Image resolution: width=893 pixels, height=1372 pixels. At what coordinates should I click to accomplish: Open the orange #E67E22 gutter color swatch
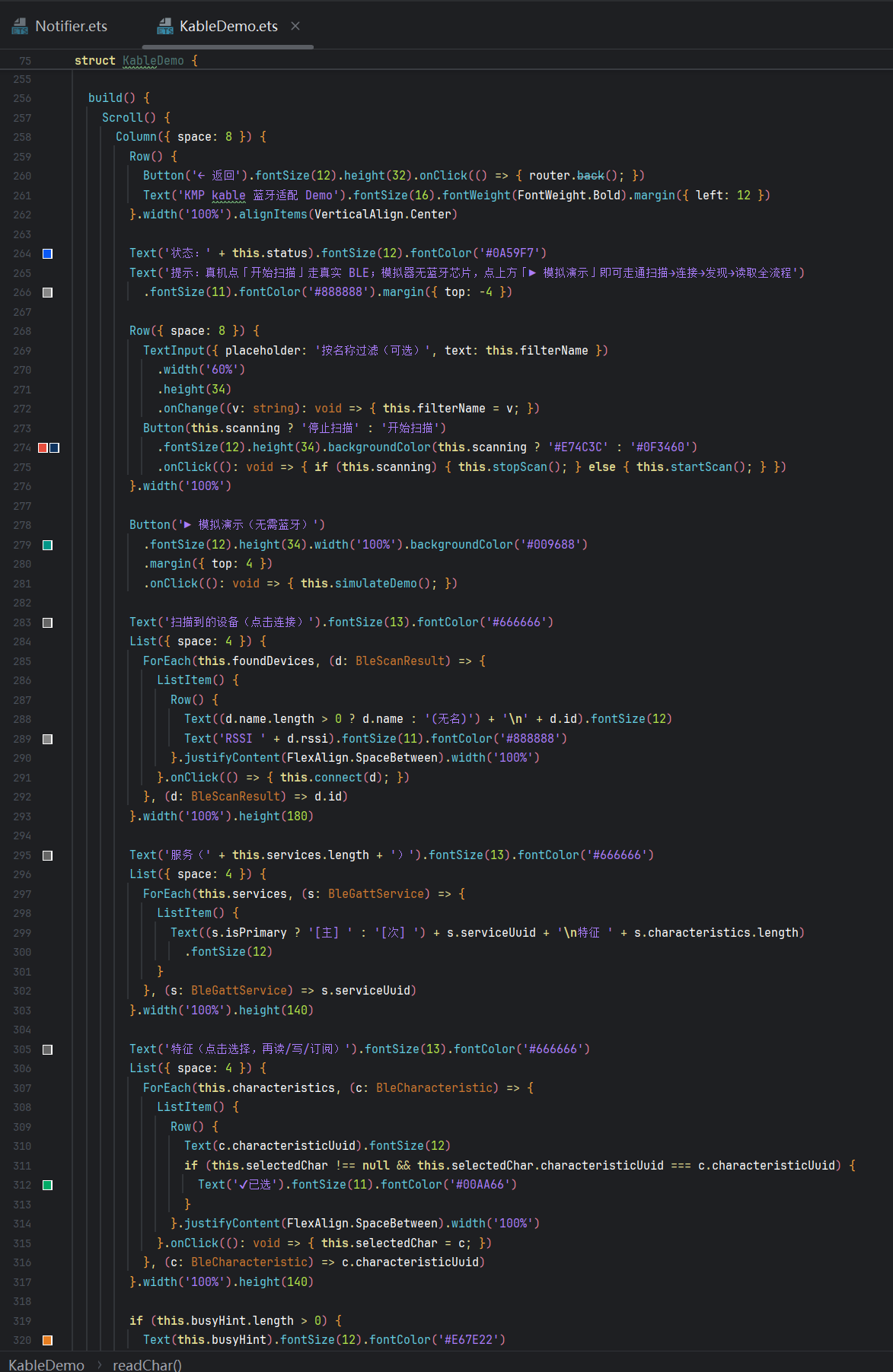point(47,1340)
